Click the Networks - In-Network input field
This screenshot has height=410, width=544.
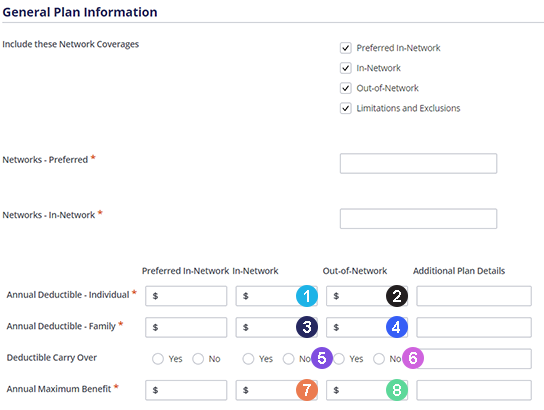tap(418, 219)
